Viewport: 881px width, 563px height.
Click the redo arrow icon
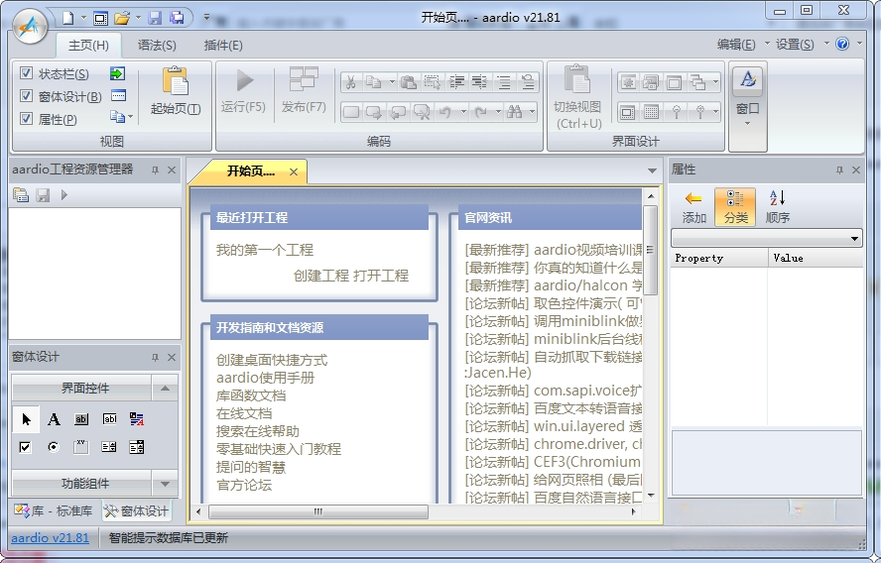click(x=480, y=112)
